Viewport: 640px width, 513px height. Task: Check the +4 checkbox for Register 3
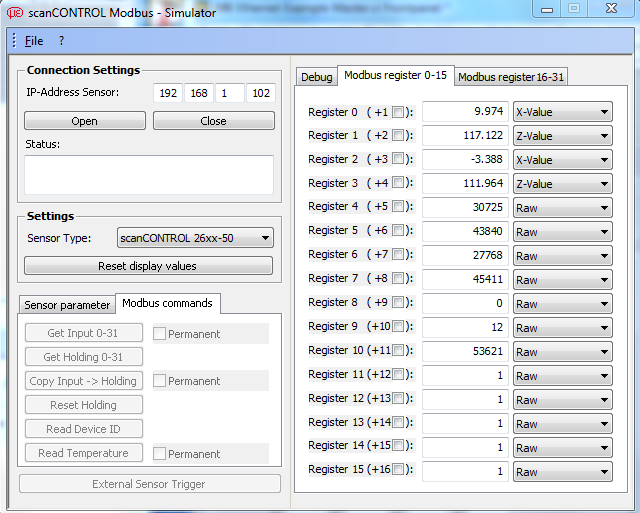coord(398,182)
